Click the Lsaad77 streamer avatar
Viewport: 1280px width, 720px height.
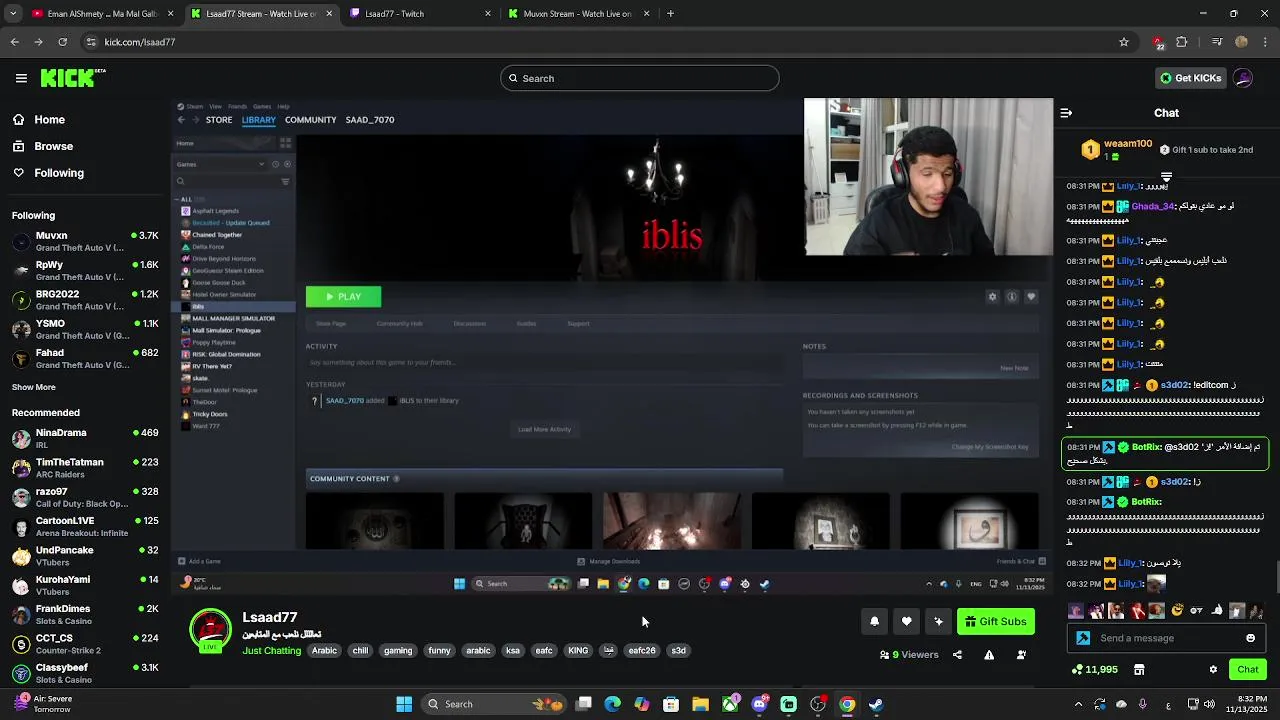coord(210,631)
